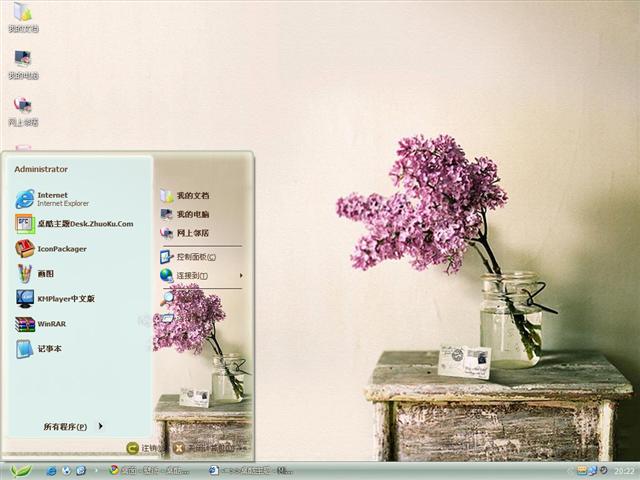The height and width of the screenshot is (480, 640).
Task: Expand 所有程序 all programs list
Action: coord(73,427)
